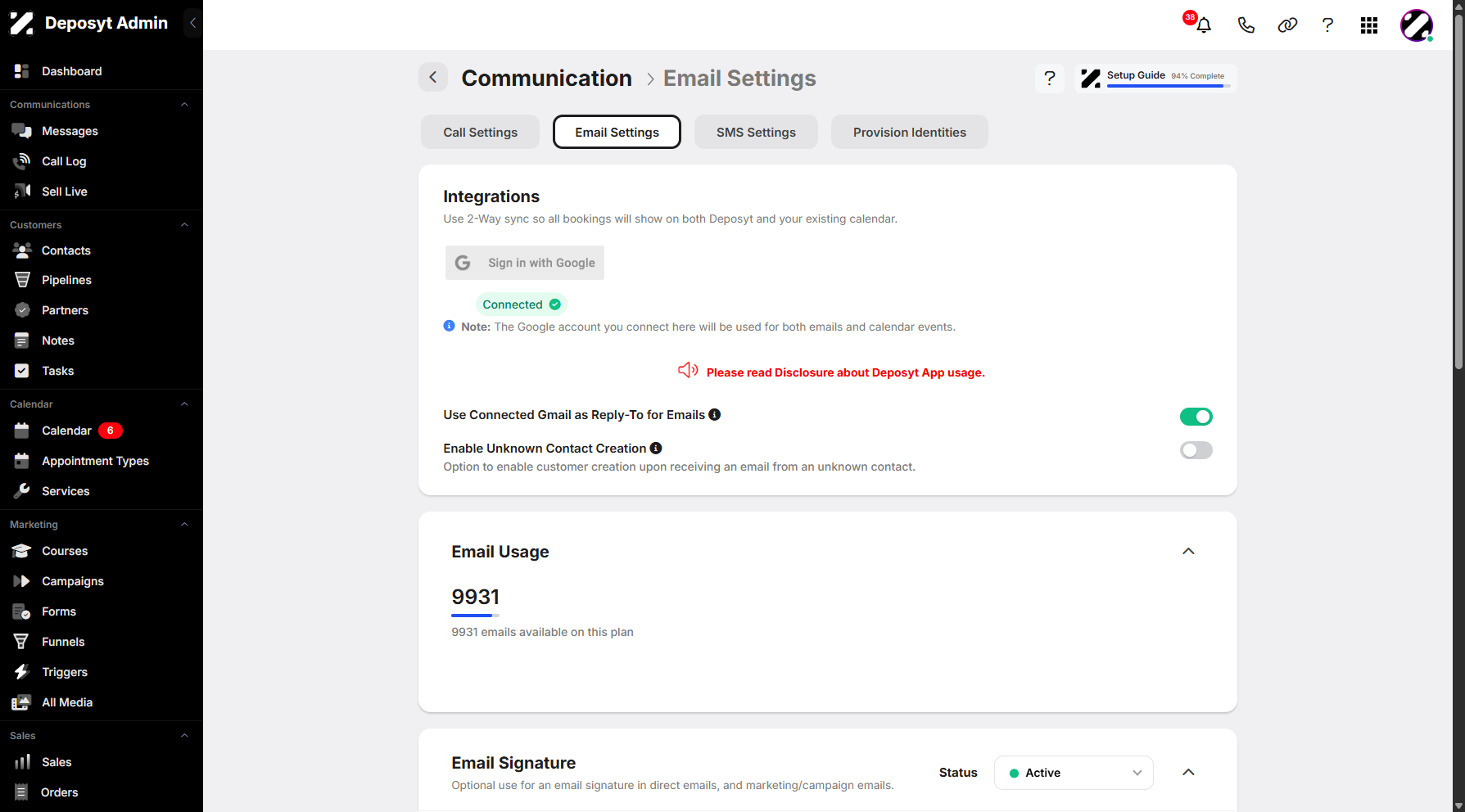Open page help question mark button
Screen dimensions: 1465x812
[x=1050, y=79]
